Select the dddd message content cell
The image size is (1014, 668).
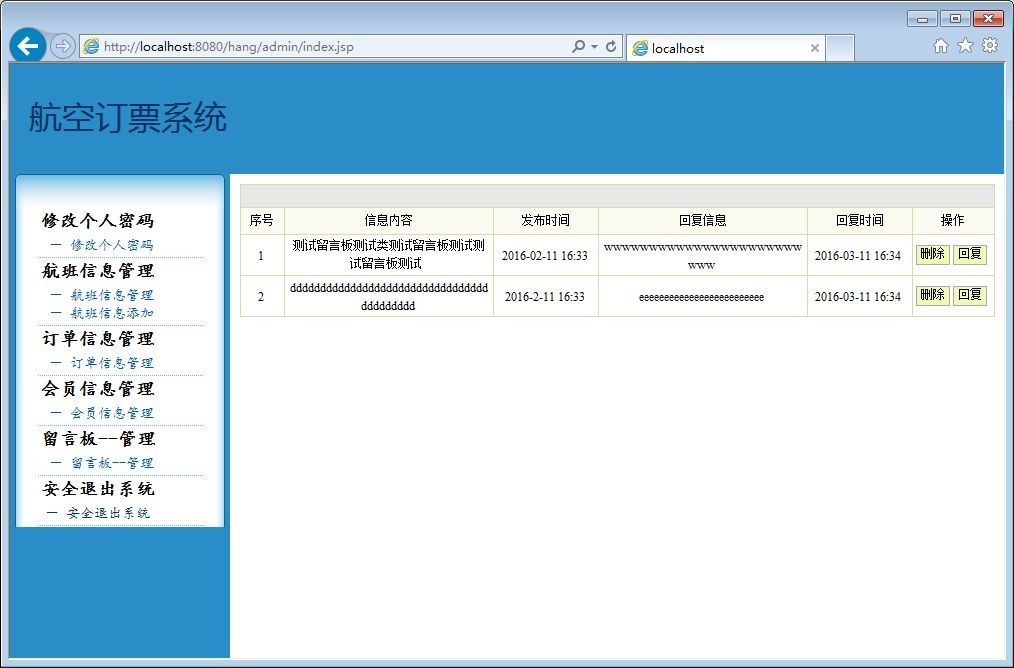pyautogui.click(x=389, y=296)
